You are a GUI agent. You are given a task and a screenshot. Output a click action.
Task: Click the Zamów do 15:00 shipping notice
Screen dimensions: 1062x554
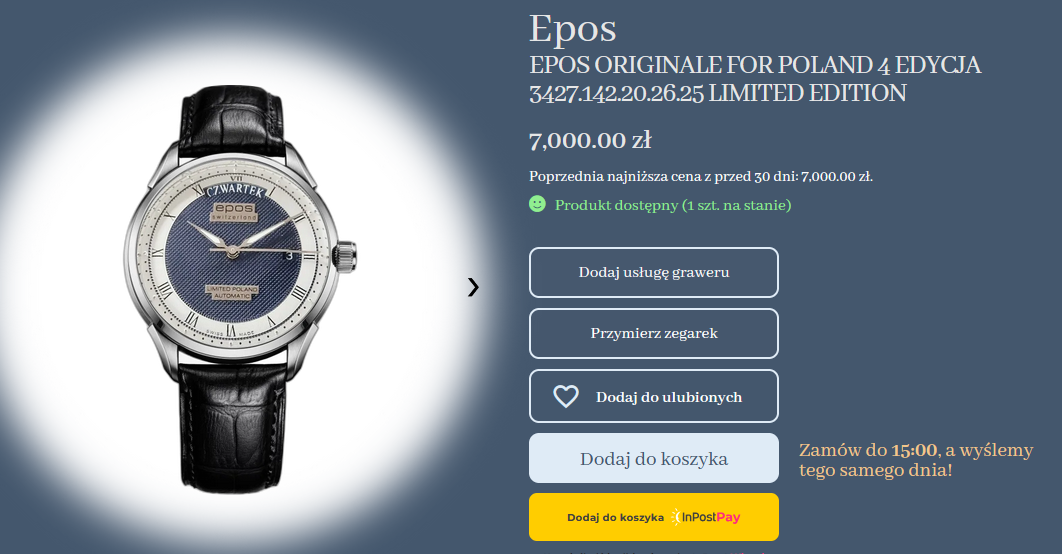pyautogui.click(x=916, y=460)
